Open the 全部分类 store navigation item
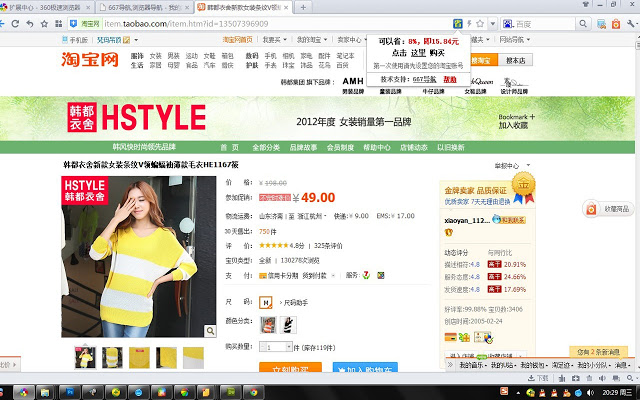This screenshot has height=400, width=640. (266, 147)
